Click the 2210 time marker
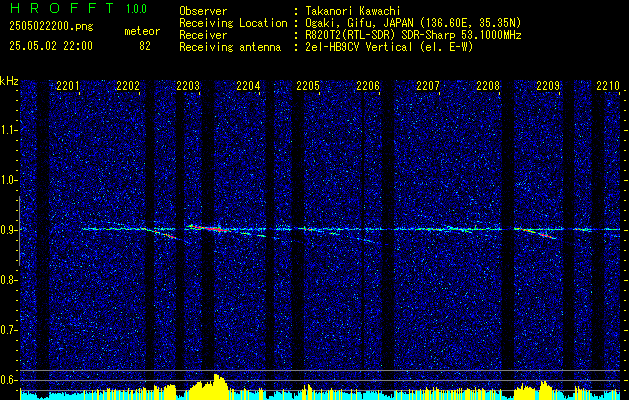The image size is (629, 400). (x=608, y=85)
